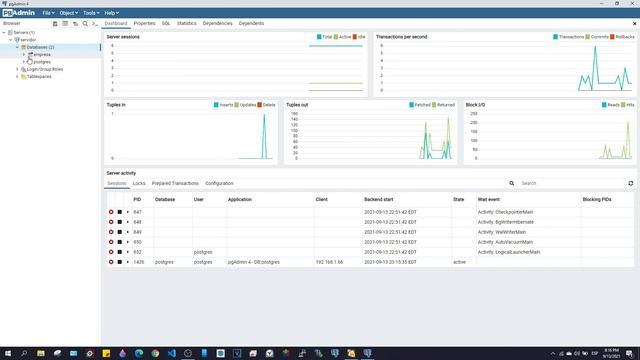
Task: Expand details of the BgWriterHibernate session row
Action: pos(127,222)
